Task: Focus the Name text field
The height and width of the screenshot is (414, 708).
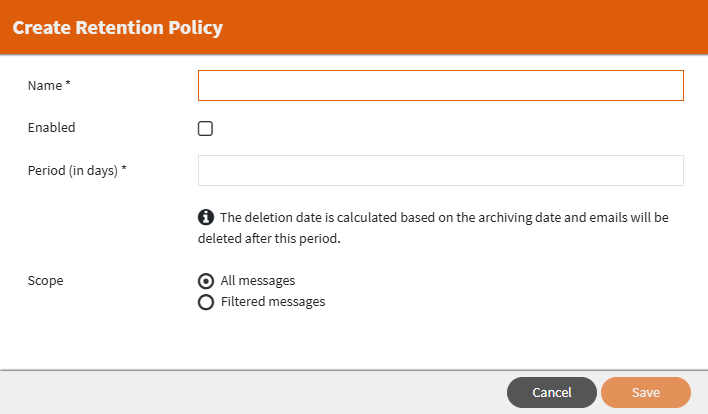Action: [x=440, y=86]
